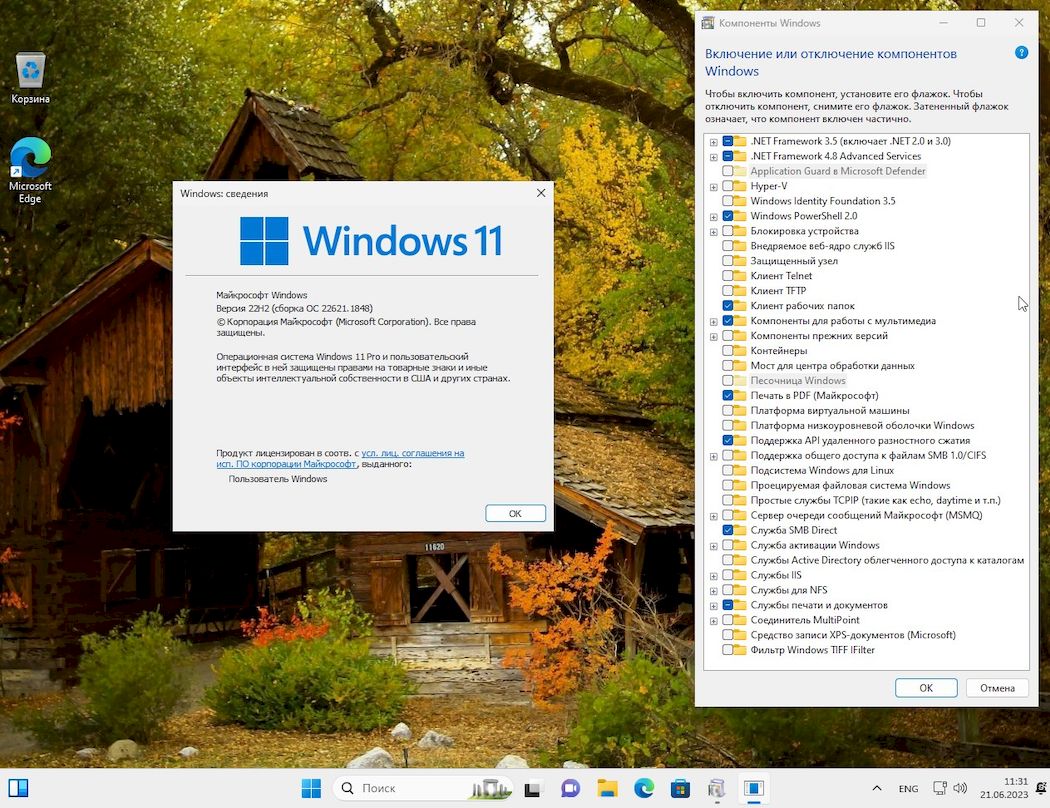
Task: Select the Windows Identity Foundation 3.5 row
Action: click(x=822, y=201)
